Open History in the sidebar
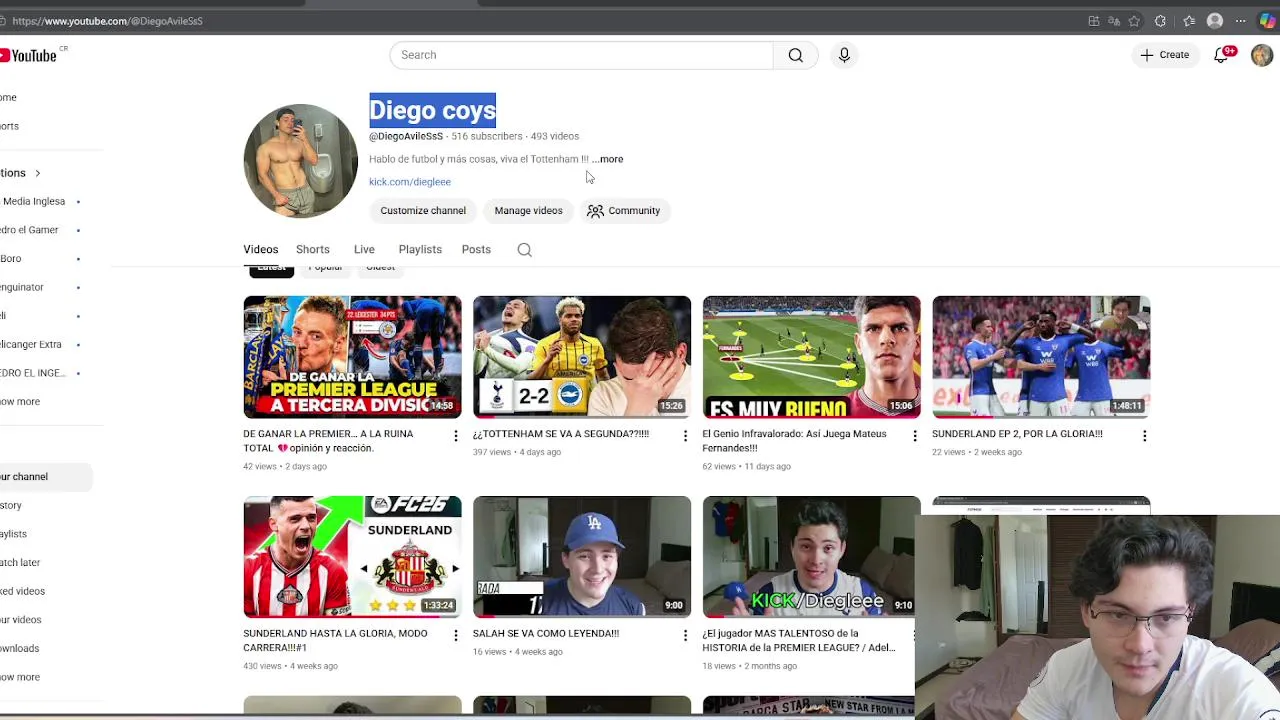This screenshot has height=720, width=1280. click(x=12, y=506)
